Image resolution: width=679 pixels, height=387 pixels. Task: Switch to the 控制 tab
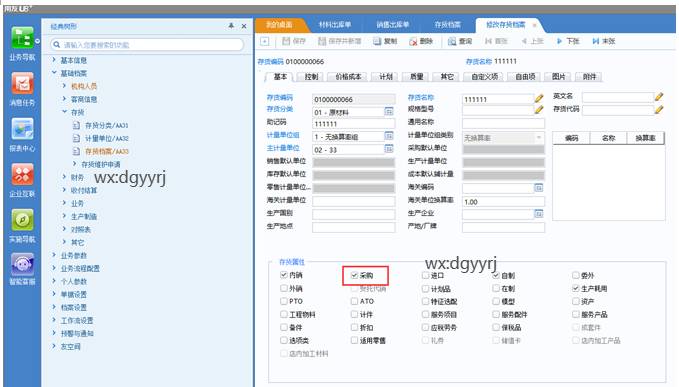tap(311, 77)
